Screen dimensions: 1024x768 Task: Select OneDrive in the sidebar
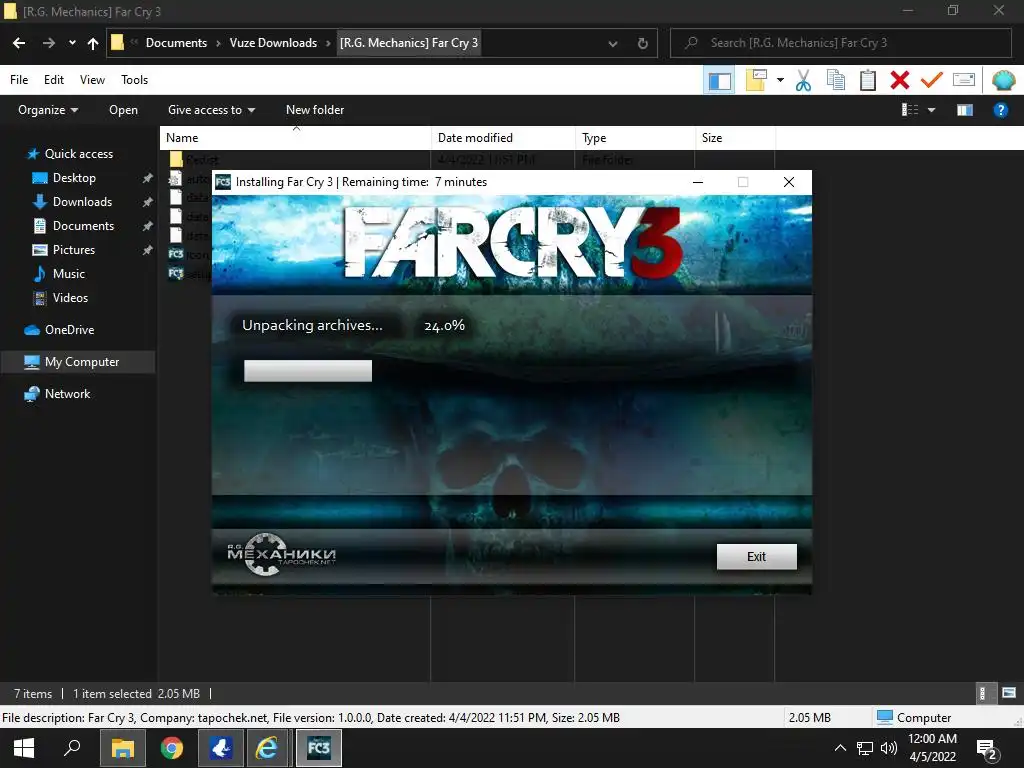click(69, 330)
